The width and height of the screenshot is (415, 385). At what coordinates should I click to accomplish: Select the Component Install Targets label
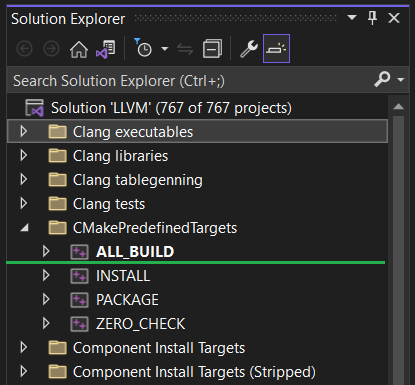tap(159, 348)
